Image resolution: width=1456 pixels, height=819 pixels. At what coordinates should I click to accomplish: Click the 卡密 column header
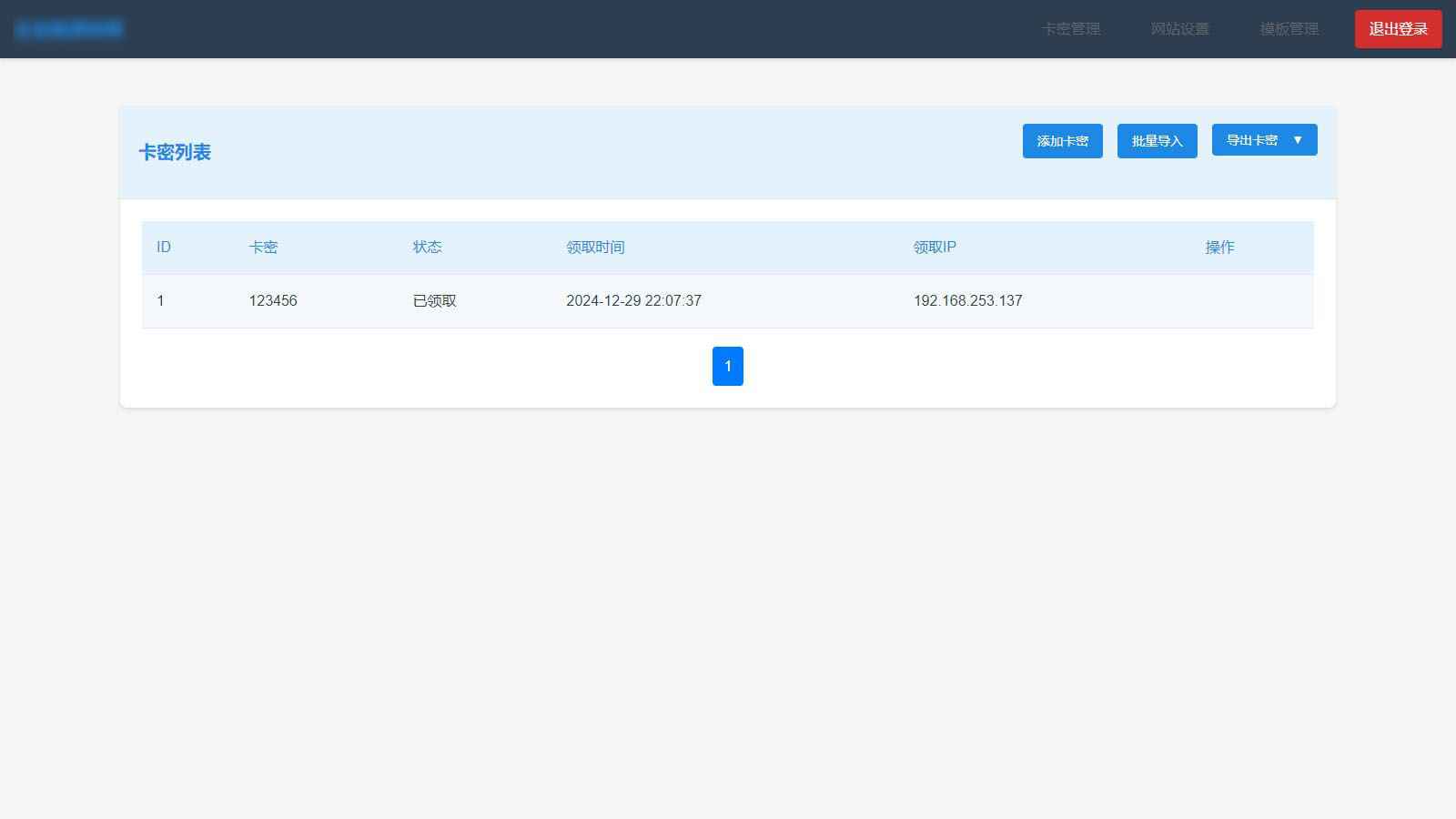click(263, 248)
